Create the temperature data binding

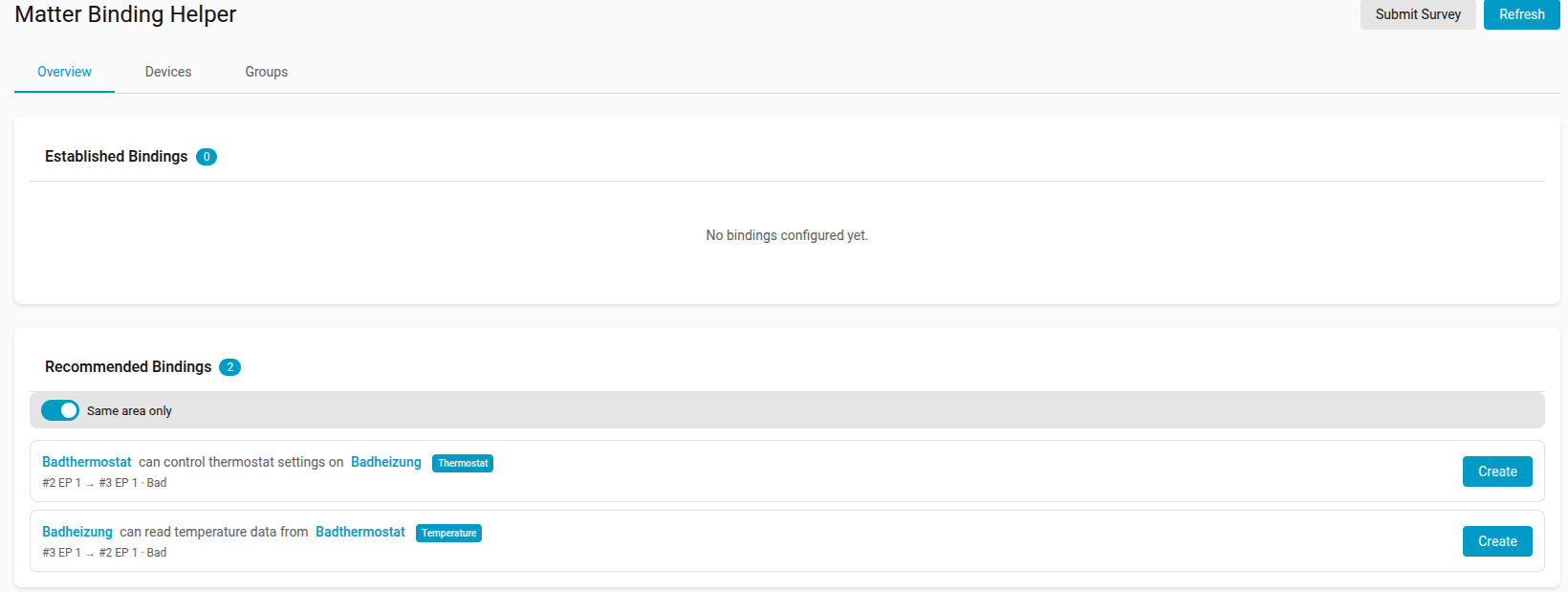click(1496, 541)
